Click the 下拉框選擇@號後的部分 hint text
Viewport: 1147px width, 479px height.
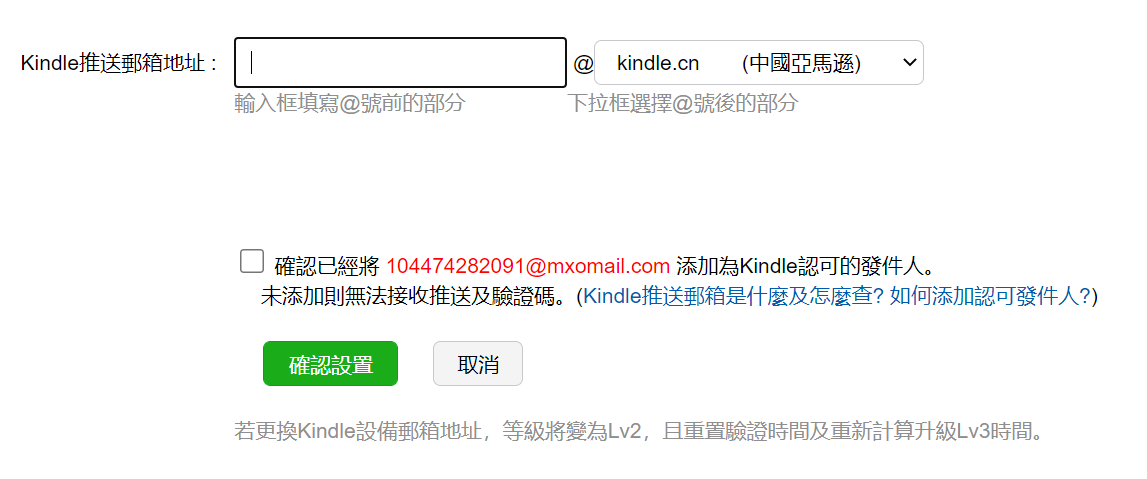(x=682, y=103)
